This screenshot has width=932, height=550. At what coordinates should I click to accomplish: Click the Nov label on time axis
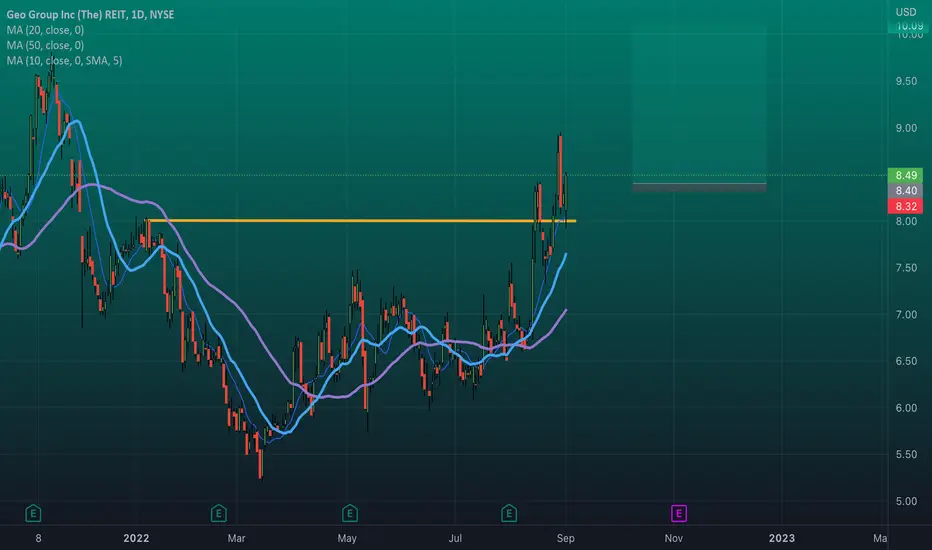[673, 538]
